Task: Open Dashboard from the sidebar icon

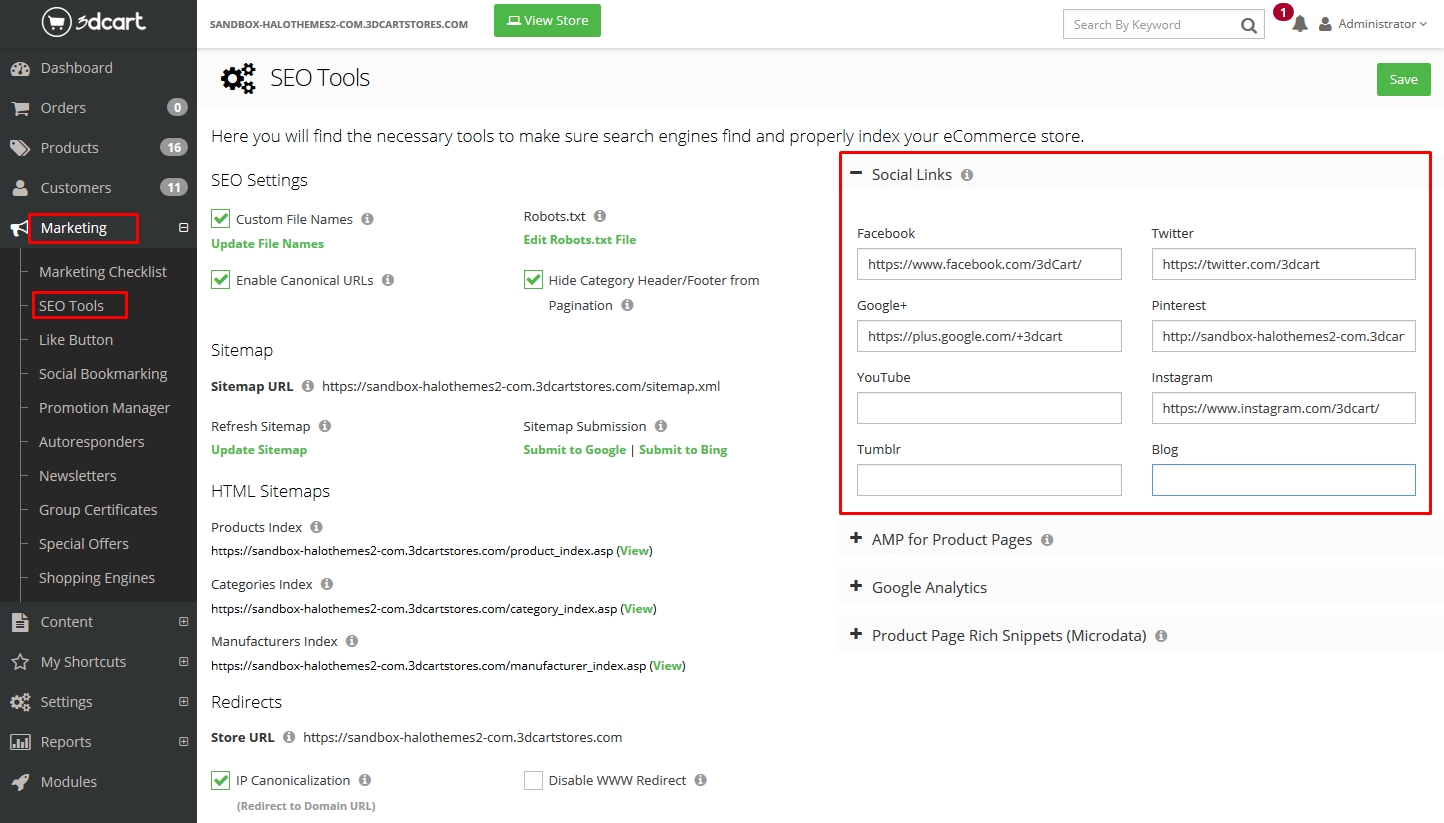Action: tap(20, 68)
